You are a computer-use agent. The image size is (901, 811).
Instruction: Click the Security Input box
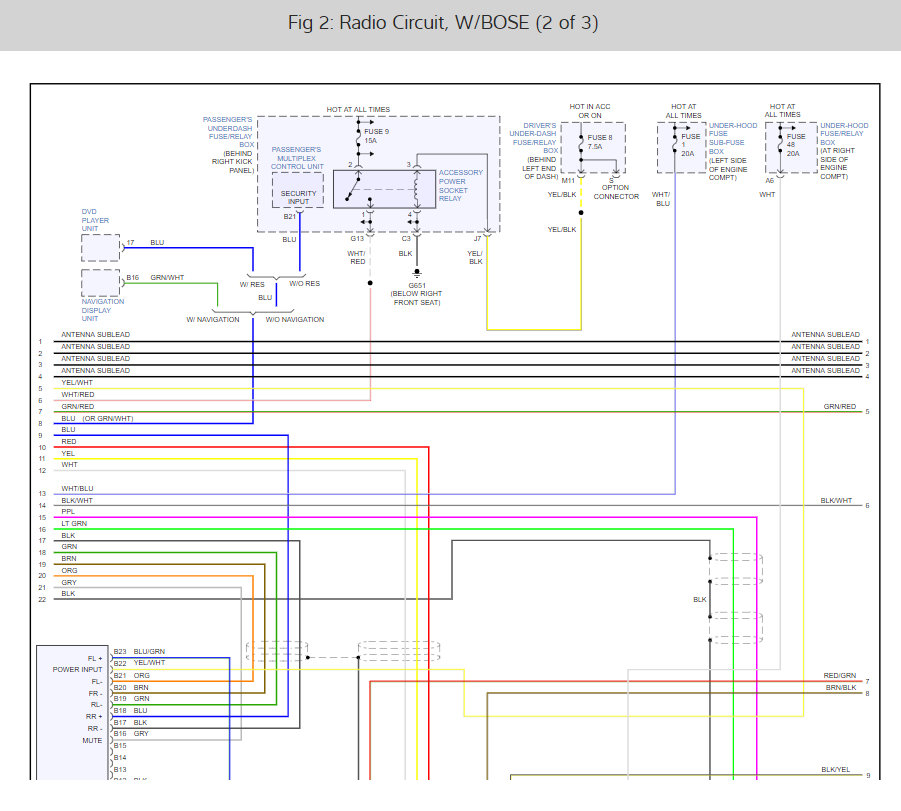[298, 190]
